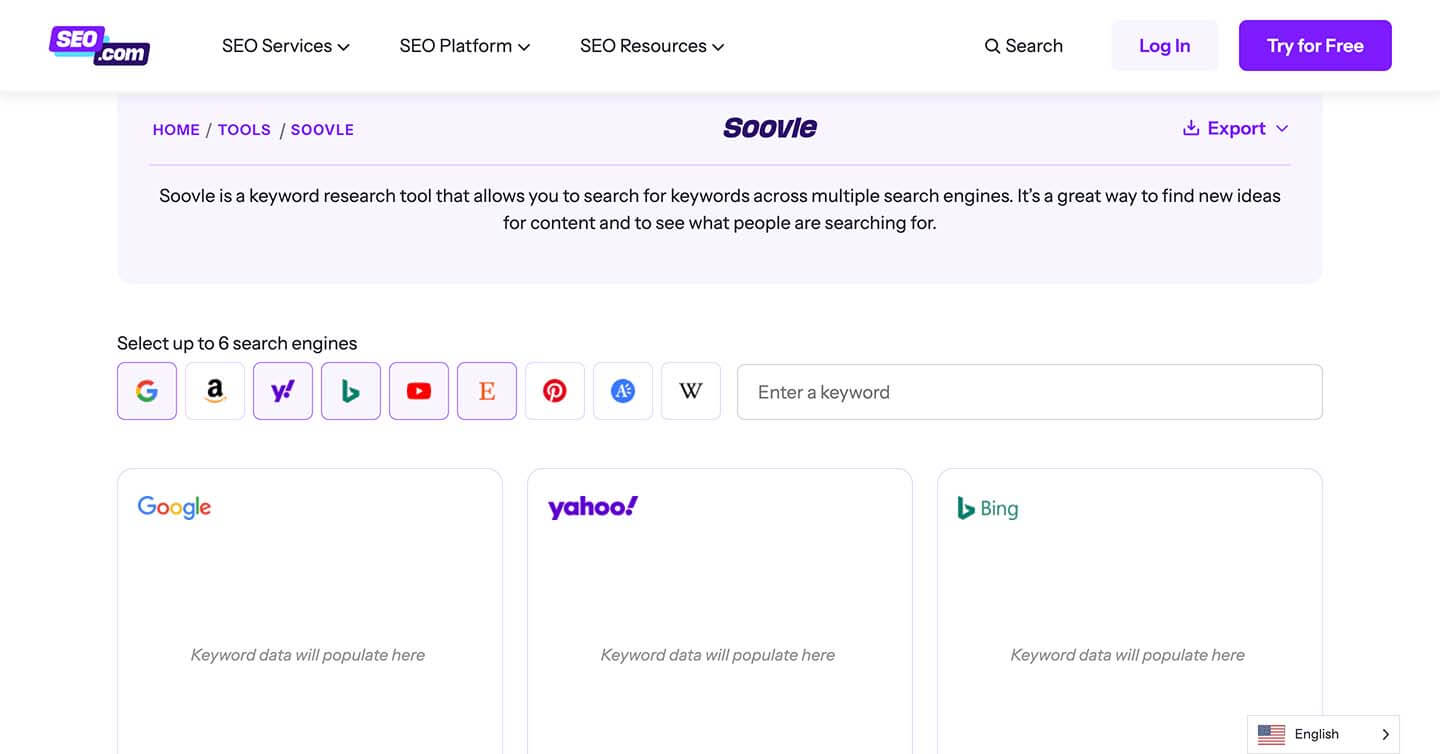Focus the Enter a keyword field
This screenshot has height=754, width=1440.
[x=1030, y=392]
